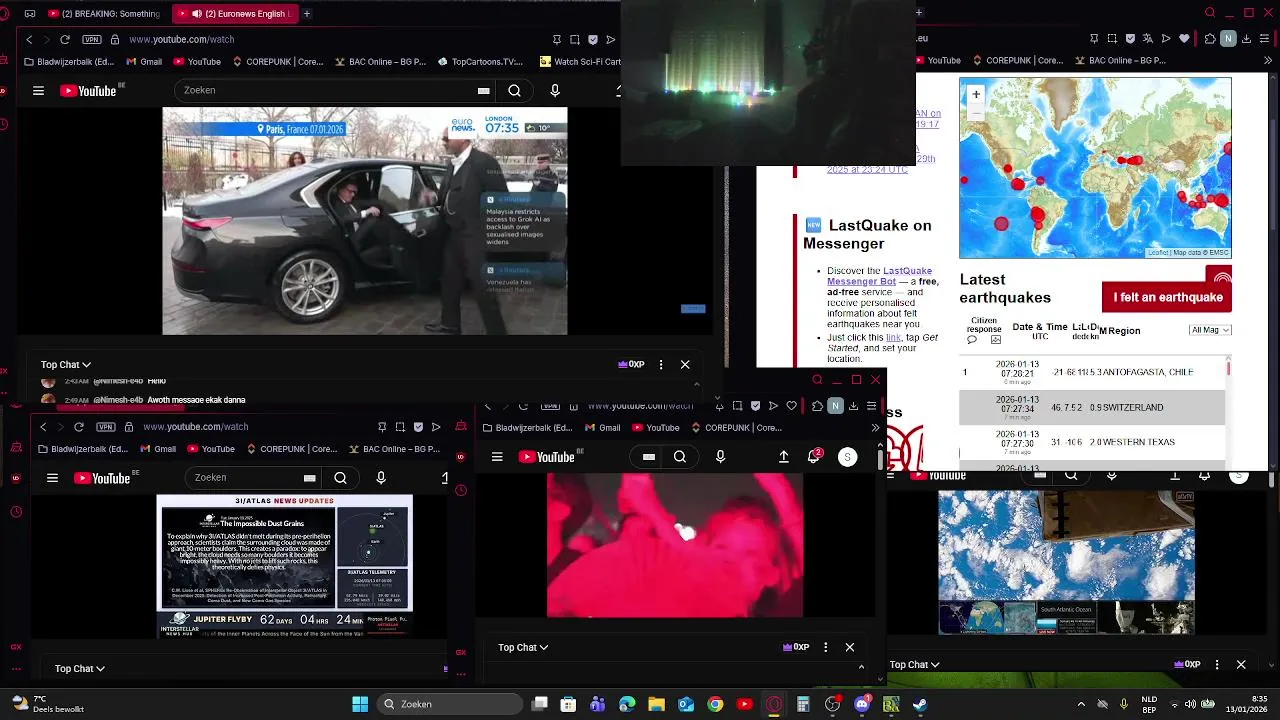1280x720 pixels.
Task: Click the 3I/ATLAS news video player
Action: (x=285, y=566)
